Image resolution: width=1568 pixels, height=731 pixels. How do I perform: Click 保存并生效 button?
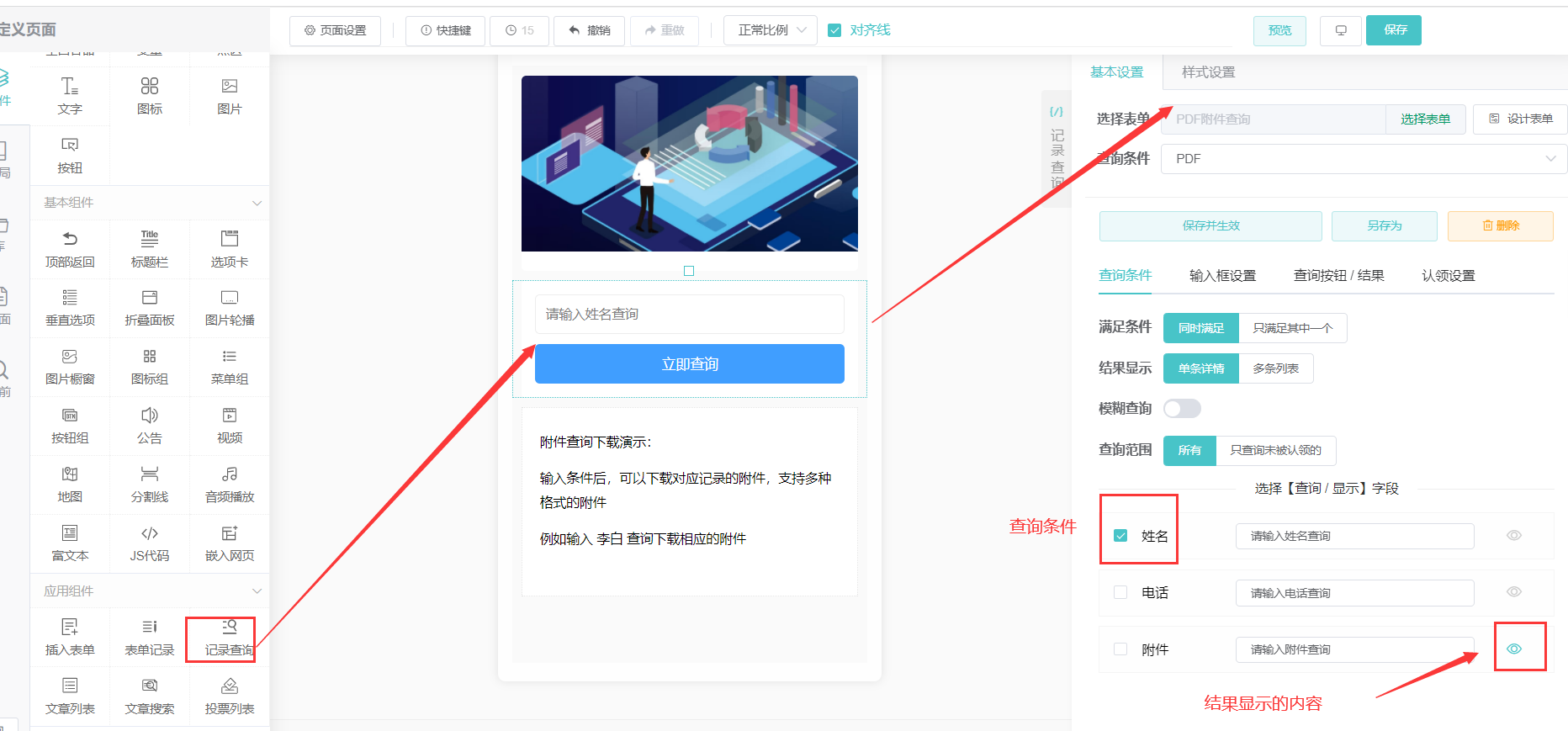tap(1210, 226)
